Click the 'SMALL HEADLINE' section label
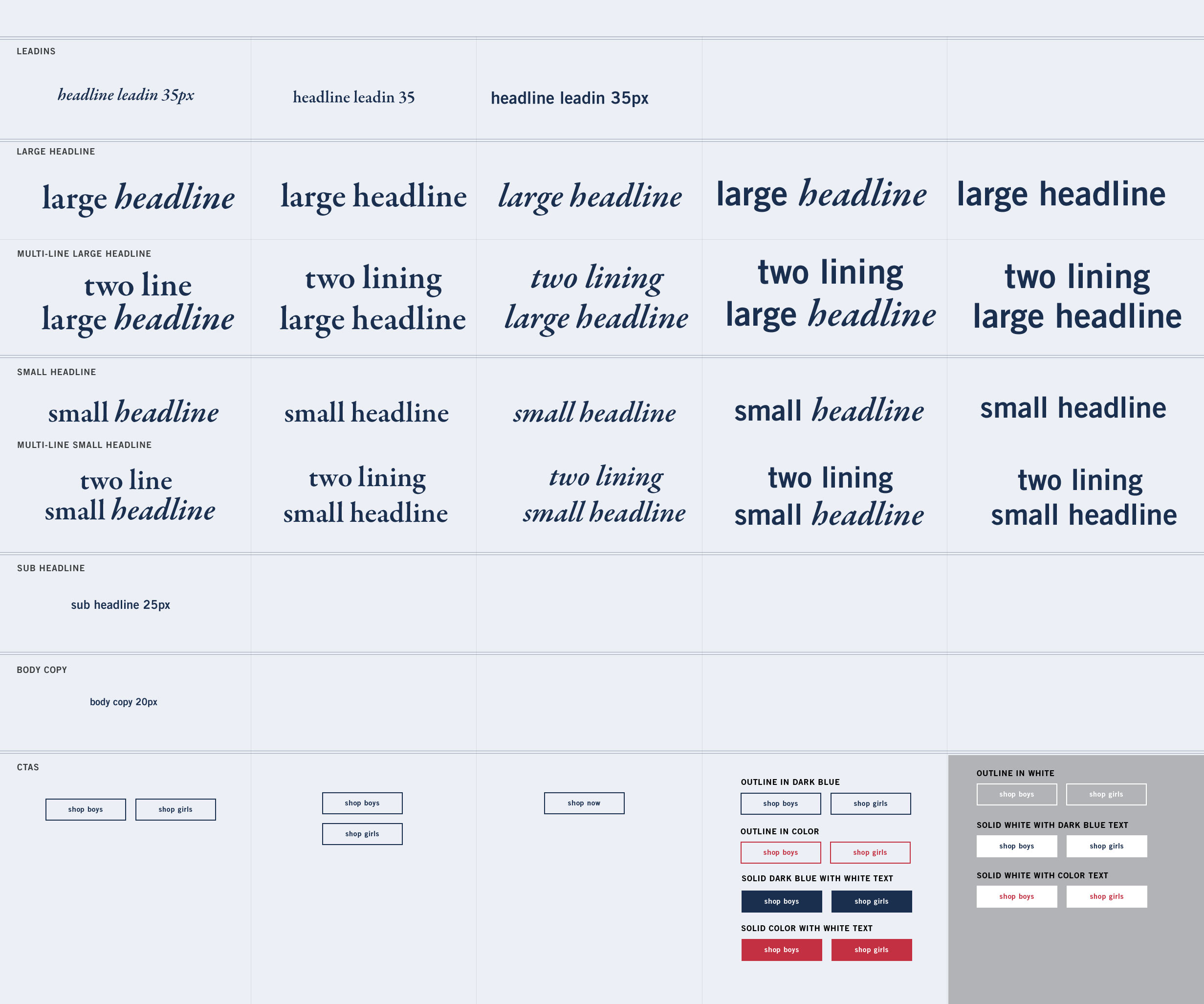 point(57,372)
